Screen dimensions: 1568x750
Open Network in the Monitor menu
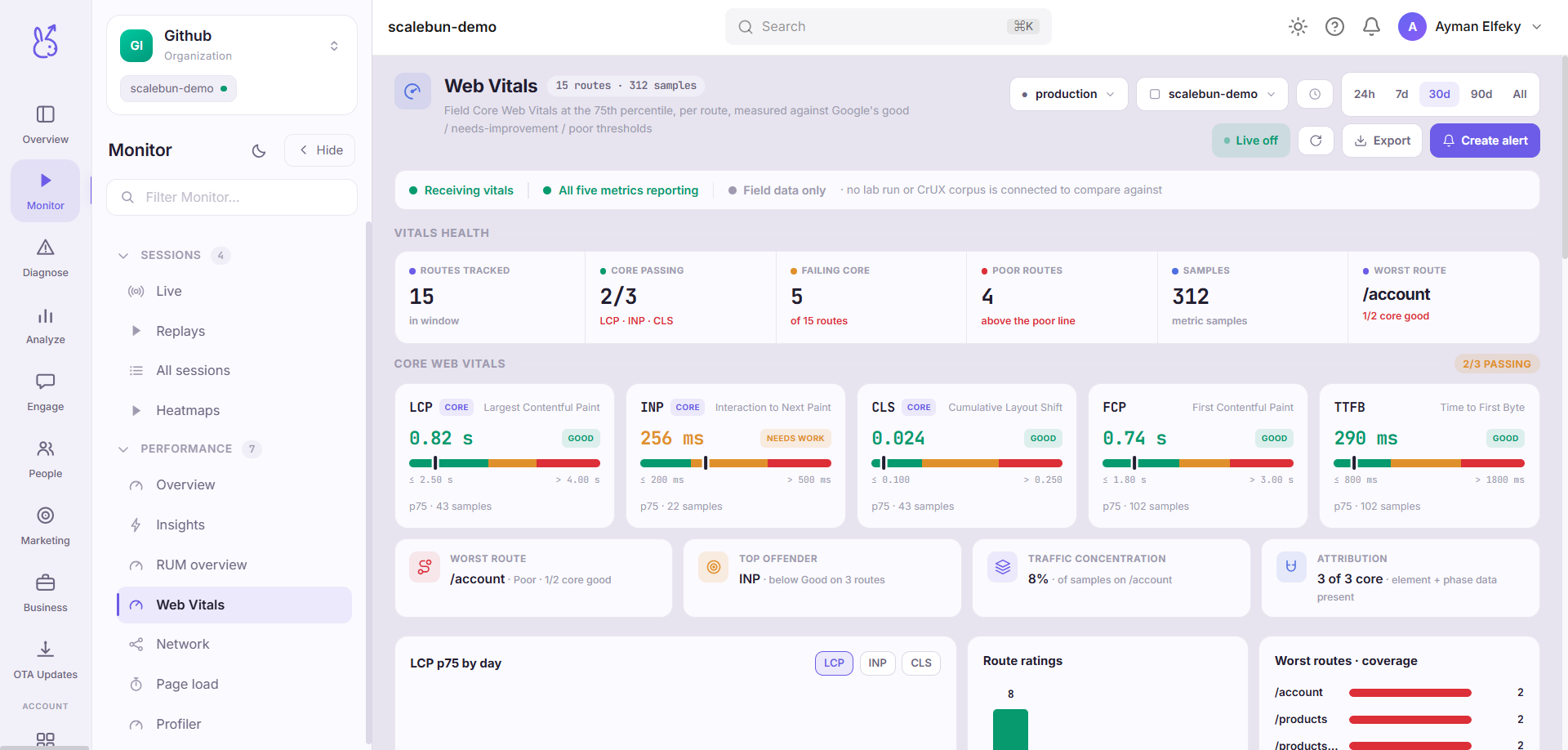coord(234,645)
